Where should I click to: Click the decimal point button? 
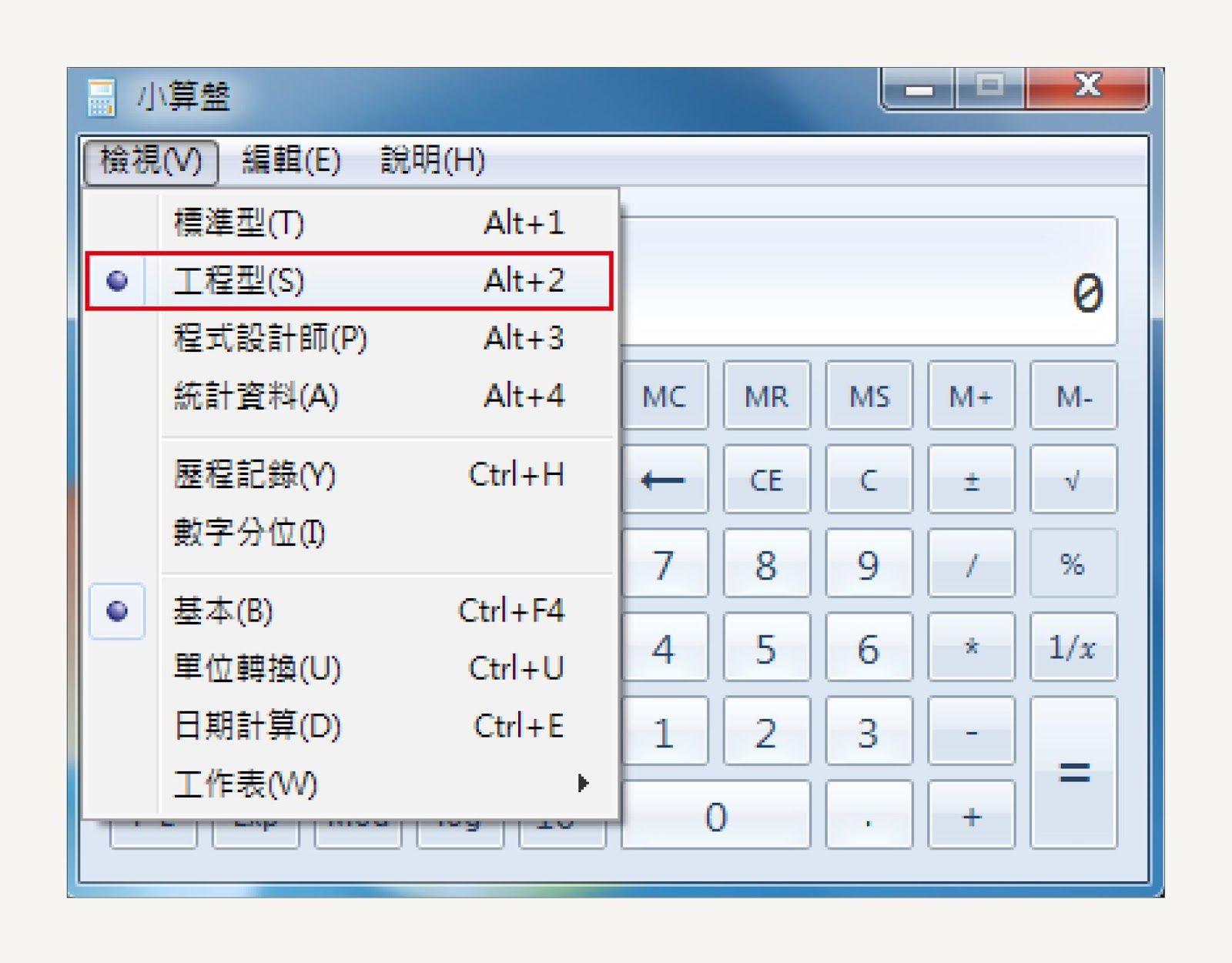(x=869, y=815)
